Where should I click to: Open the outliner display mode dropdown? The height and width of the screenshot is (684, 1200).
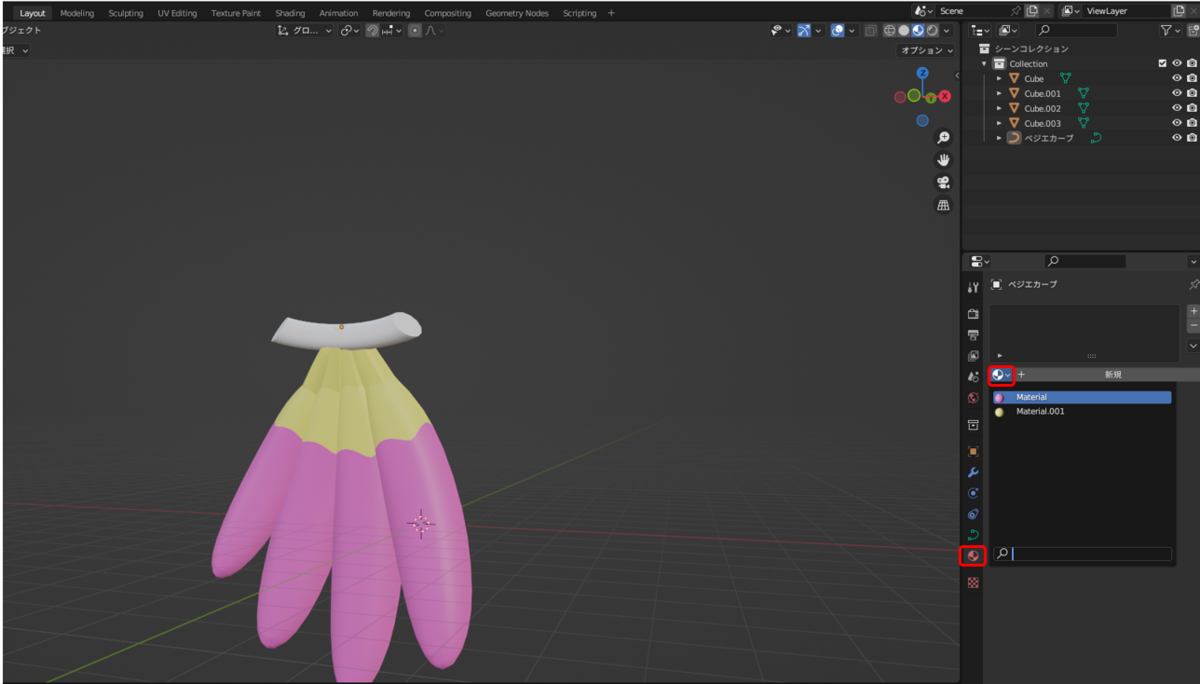(x=981, y=31)
